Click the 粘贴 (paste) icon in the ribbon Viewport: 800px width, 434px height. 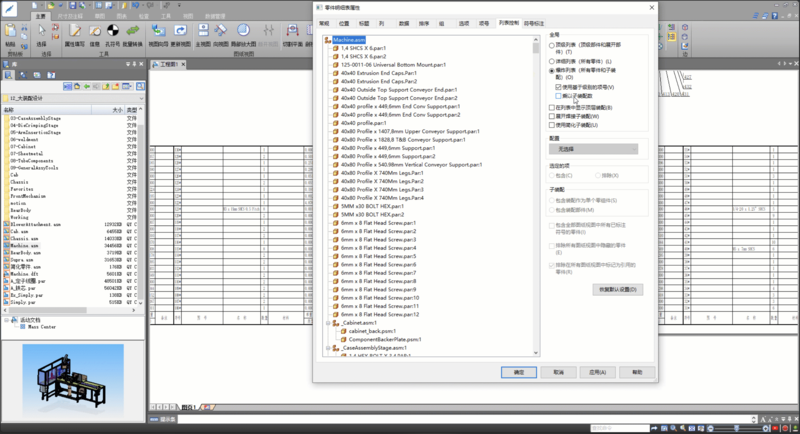[10, 32]
